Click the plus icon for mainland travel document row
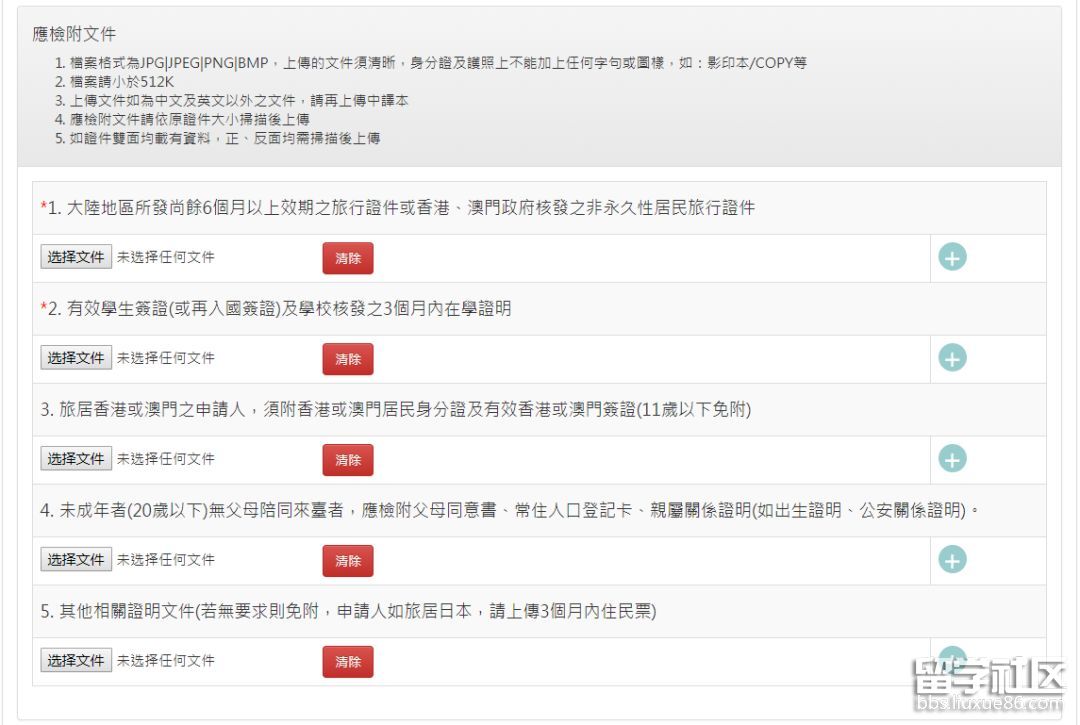This screenshot has height=725, width=1080. click(952, 258)
